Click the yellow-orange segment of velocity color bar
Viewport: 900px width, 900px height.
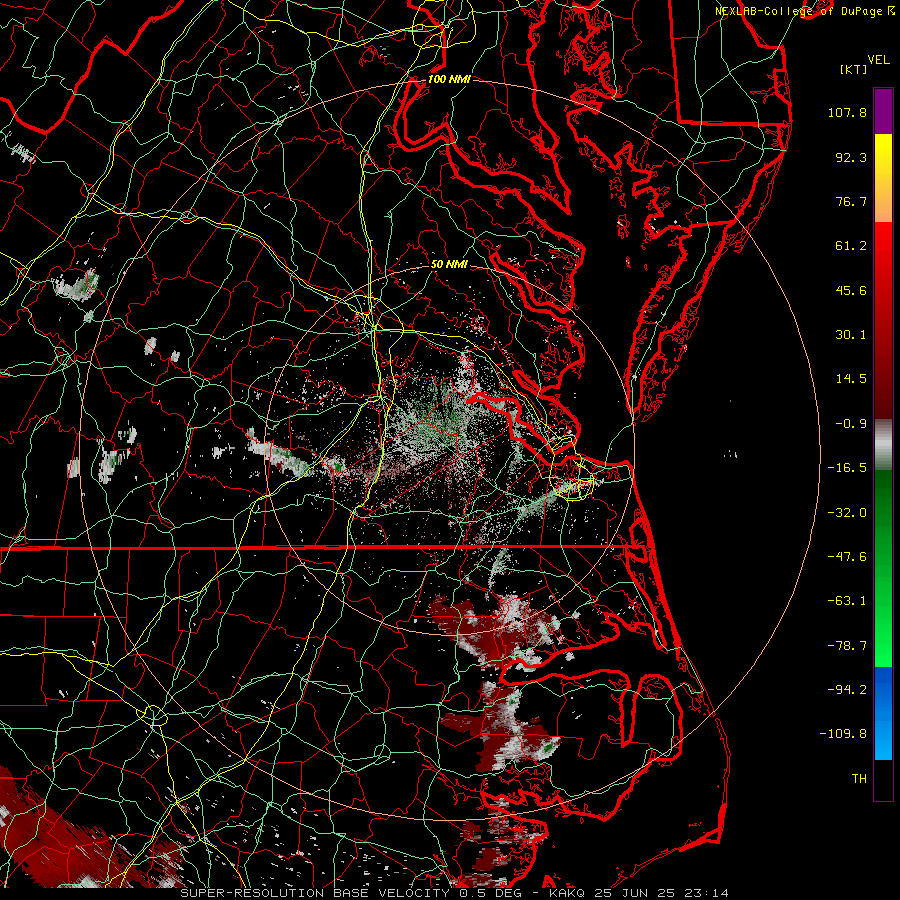(883, 178)
